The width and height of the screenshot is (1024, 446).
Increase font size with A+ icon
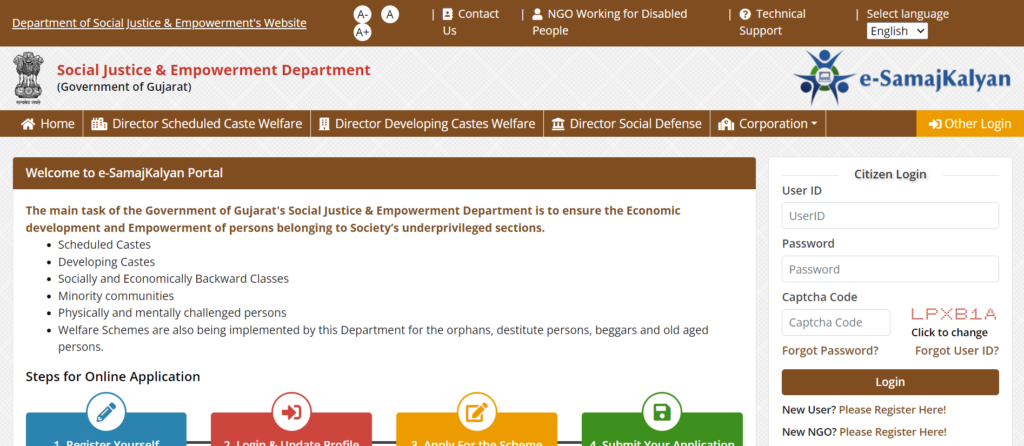click(x=362, y=32)
